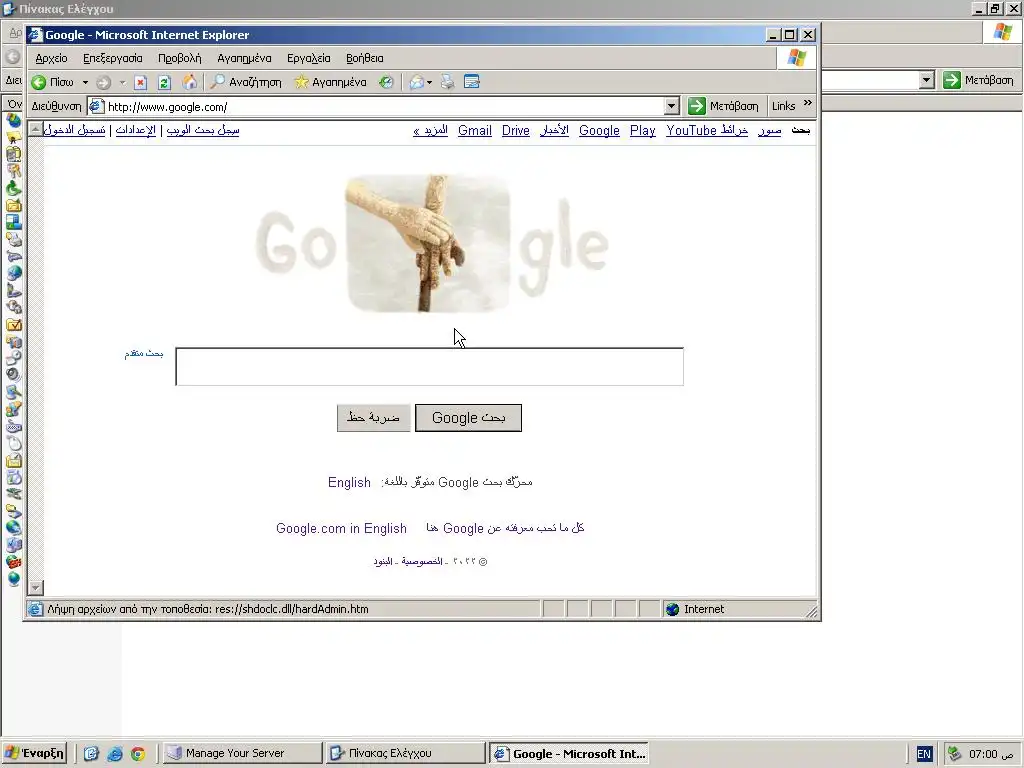Open the Εργαλεία (Tools) menu
Viewport: 1024px width, 768px height.
tap(309, 58)
